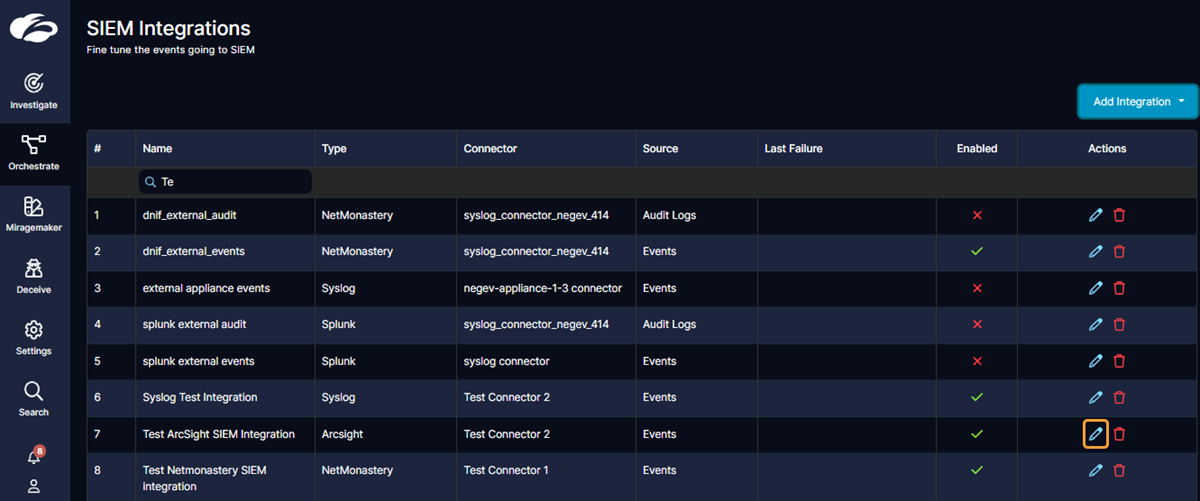Edit the dnif_external_events integration
Image resolution: width=1200 pixels, height=501 pixels.
point(1095,251)
